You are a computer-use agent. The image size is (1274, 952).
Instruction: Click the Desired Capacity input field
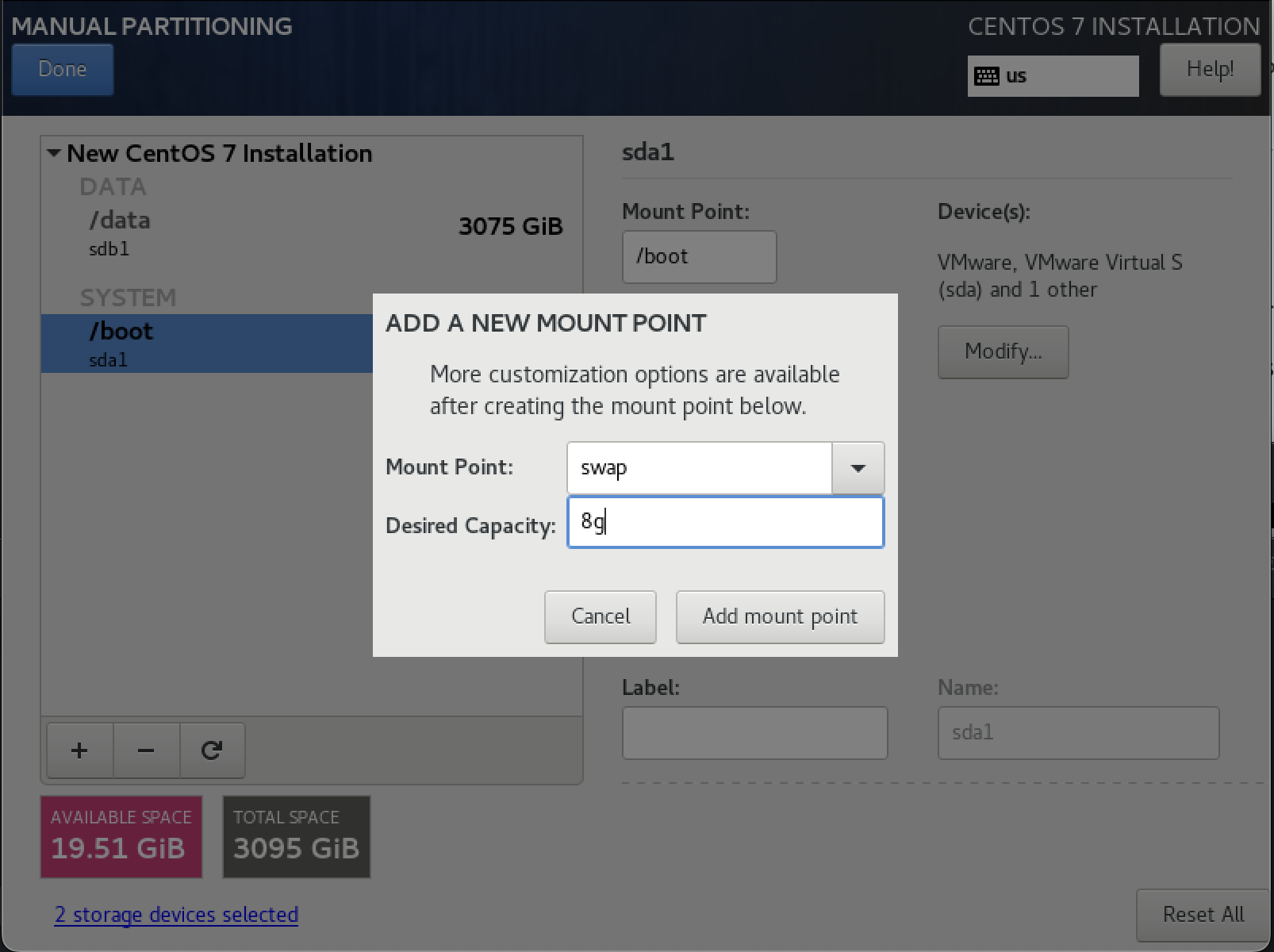[x=725, y=522]
